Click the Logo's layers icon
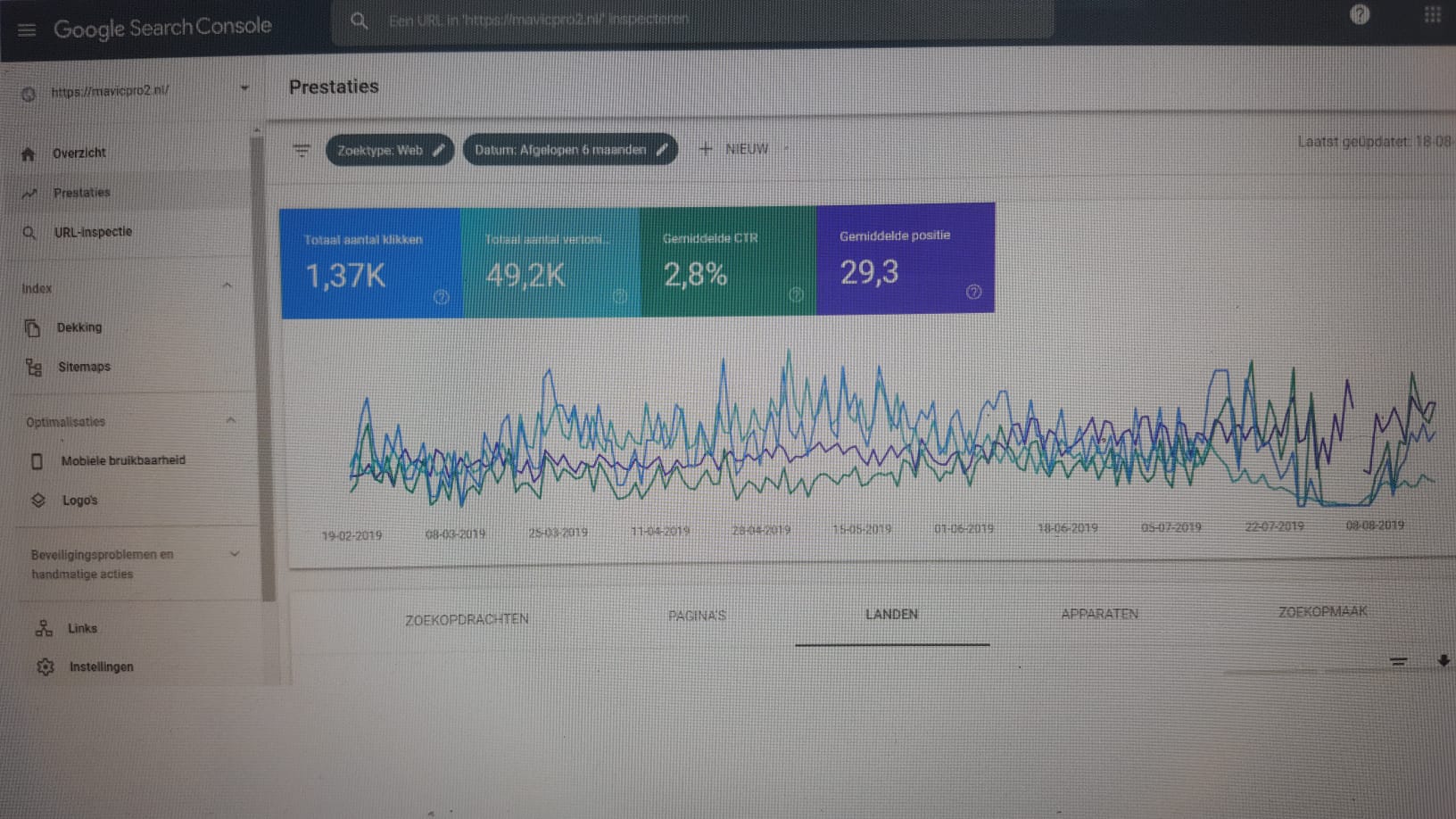This screenshot has width=1456, height=819. (37, 500)
